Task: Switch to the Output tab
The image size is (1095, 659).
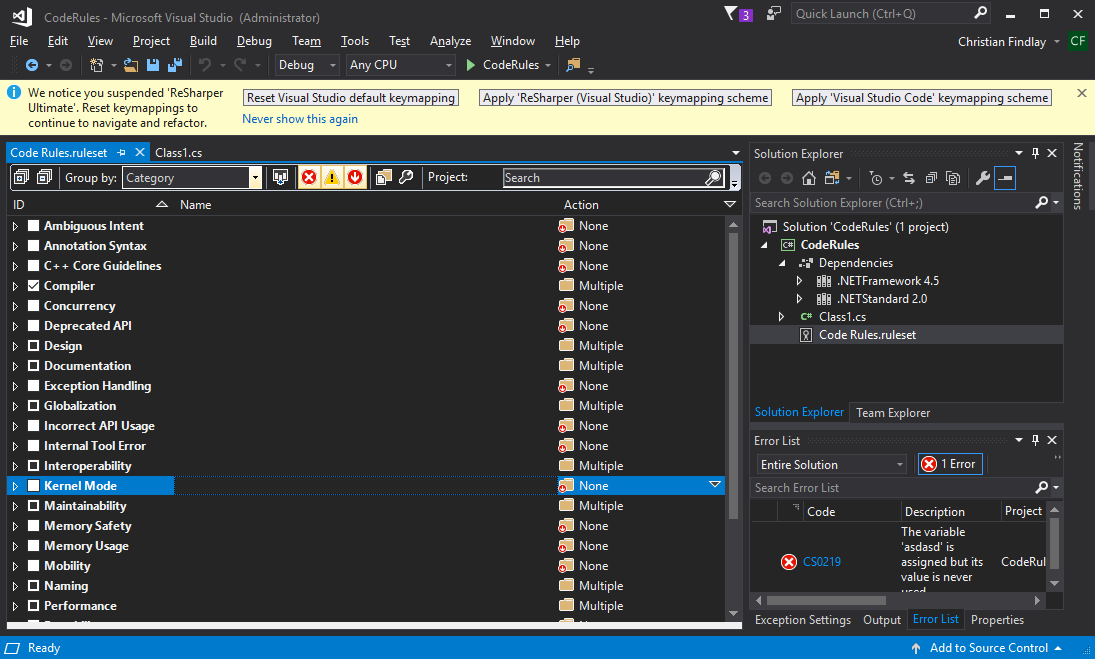Action: tap(881, 620)
